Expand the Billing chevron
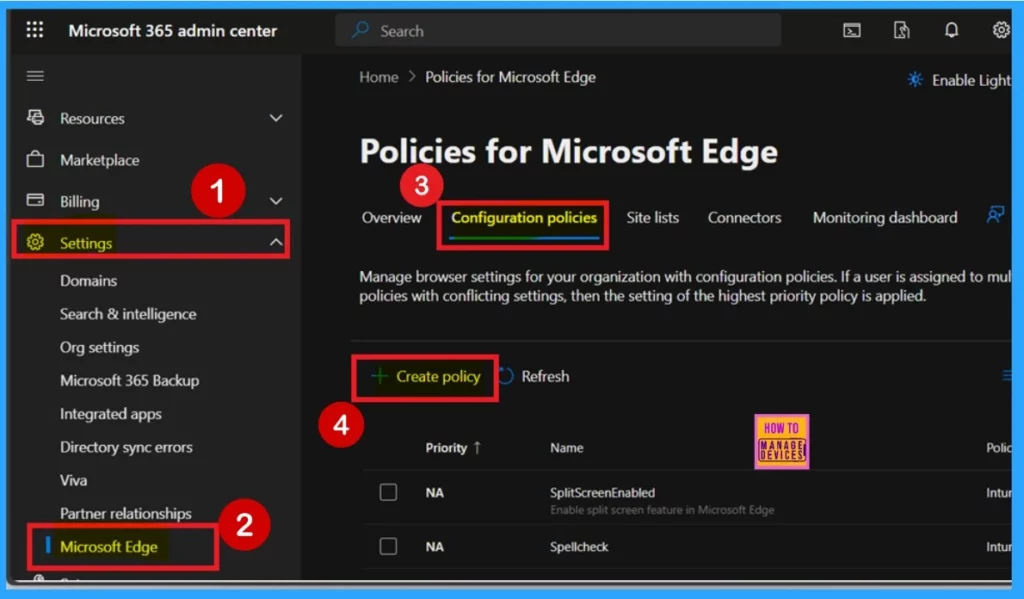1024x599 pixels. pyautogui.click(x=276, y=201)
